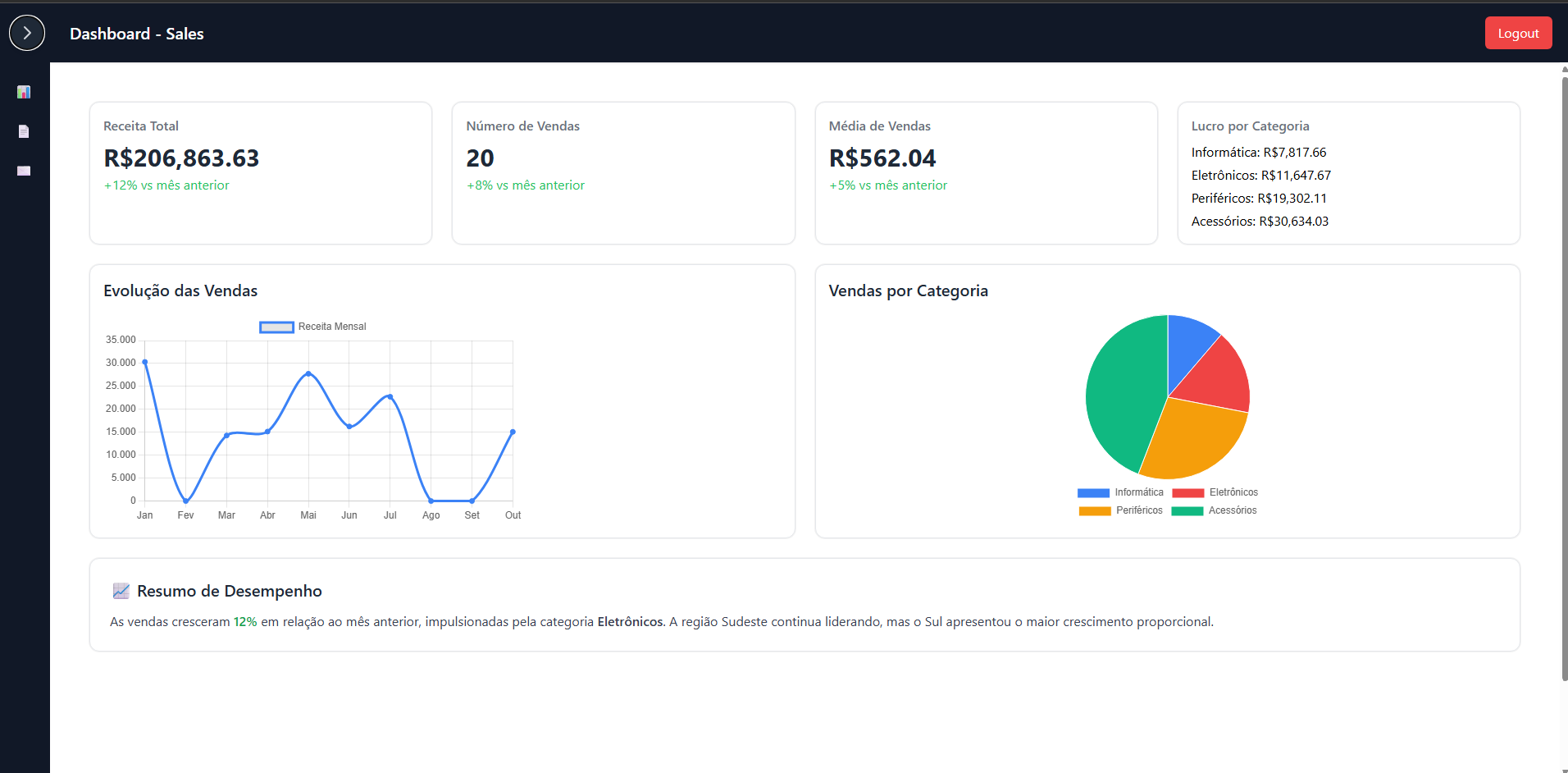Click the +8% vs mês anterior text
The height and width of the screenshot is (773, 1568).
click(x=526, y=185)
